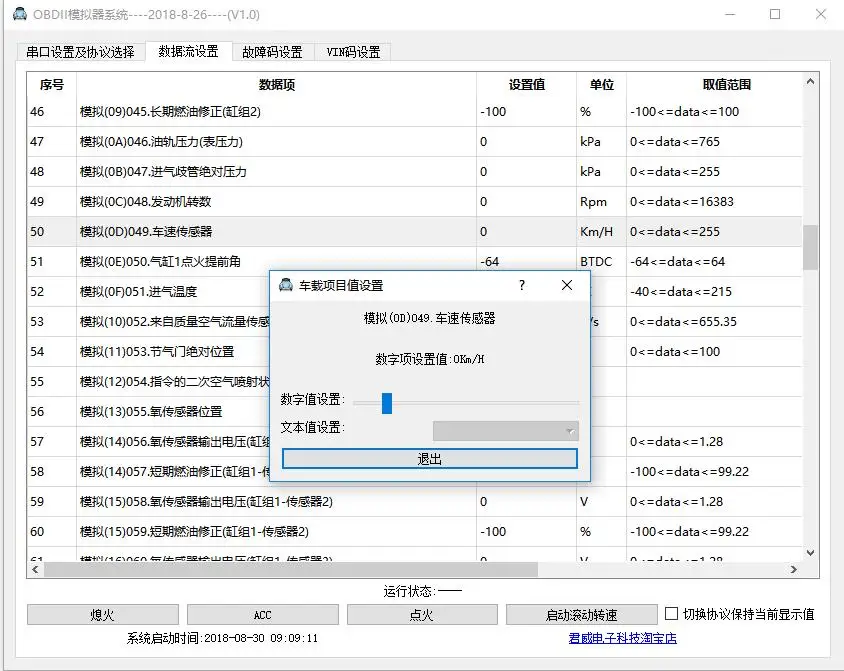Open the VIN码设置 tab
The height and width of the screenshot is (671, 844).
[x=353, y=52]
